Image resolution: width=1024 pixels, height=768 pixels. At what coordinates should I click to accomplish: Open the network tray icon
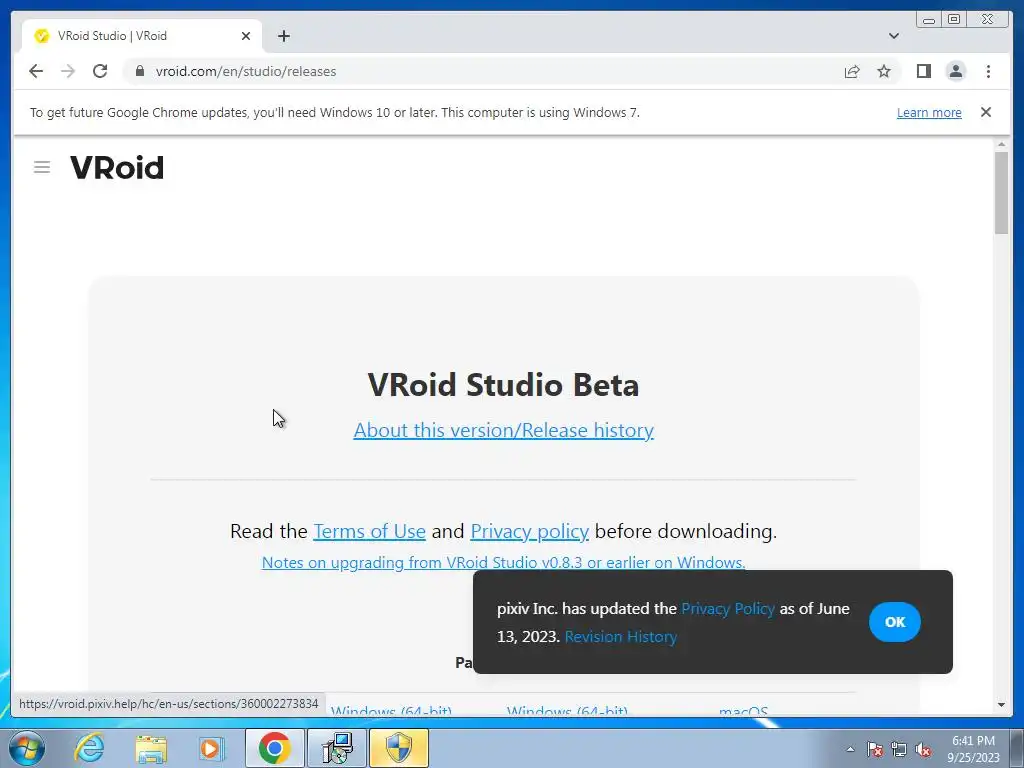(899, 750)
